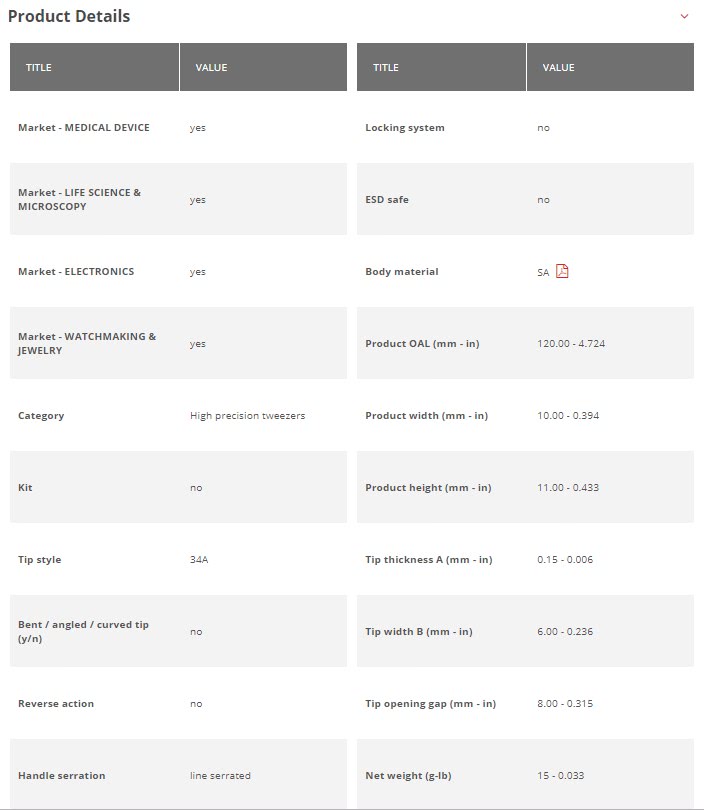Click the Market - MEDICAL DEVICE label

(x=84, y=127)
